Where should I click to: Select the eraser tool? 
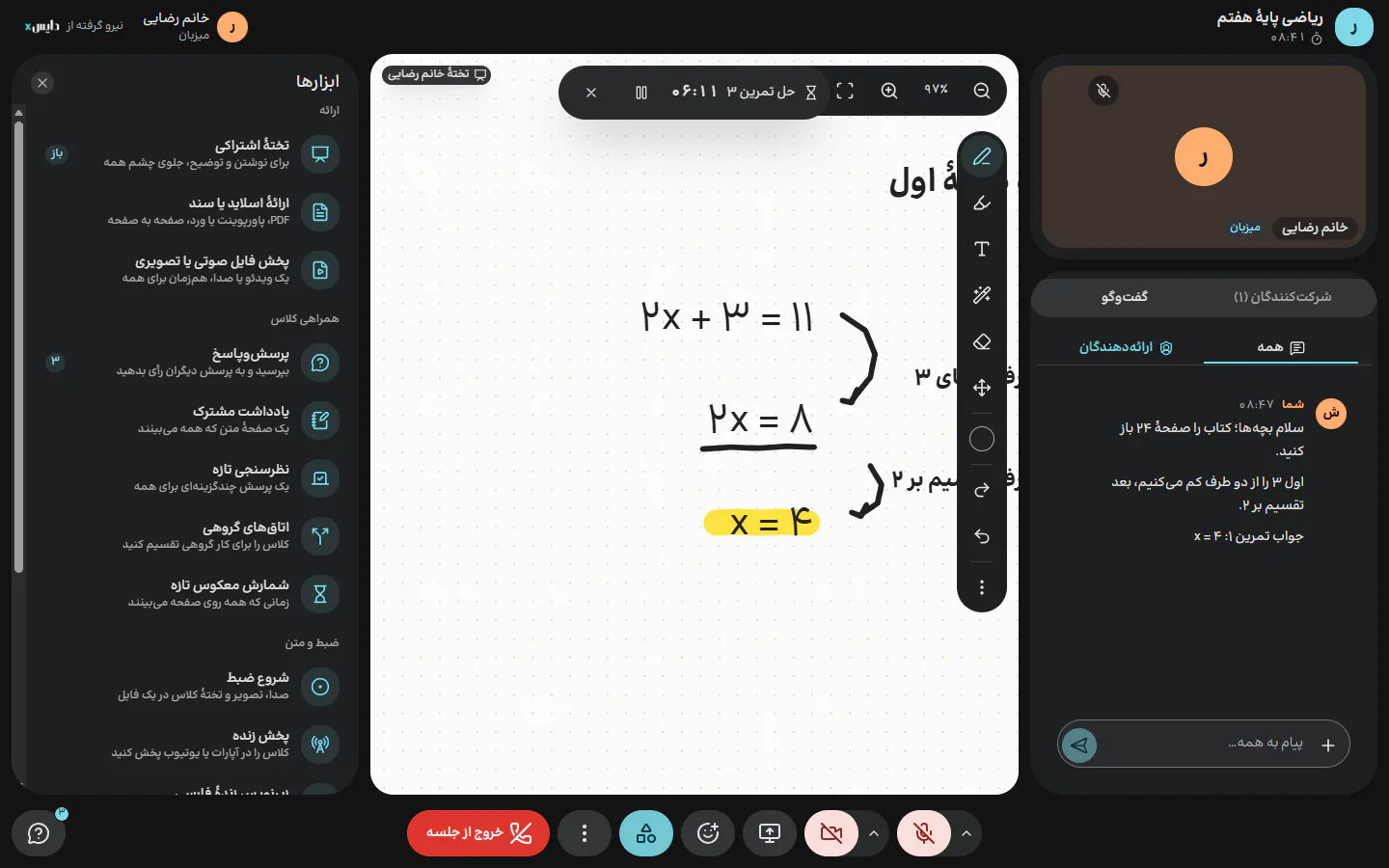point(982,341)
